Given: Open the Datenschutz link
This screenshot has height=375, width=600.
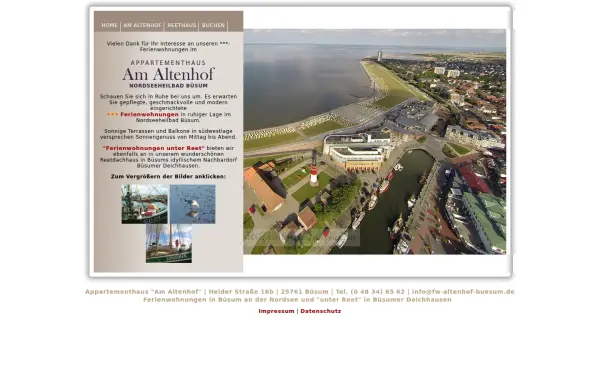Looking at the screenshot, I should (x=321, y=311).
